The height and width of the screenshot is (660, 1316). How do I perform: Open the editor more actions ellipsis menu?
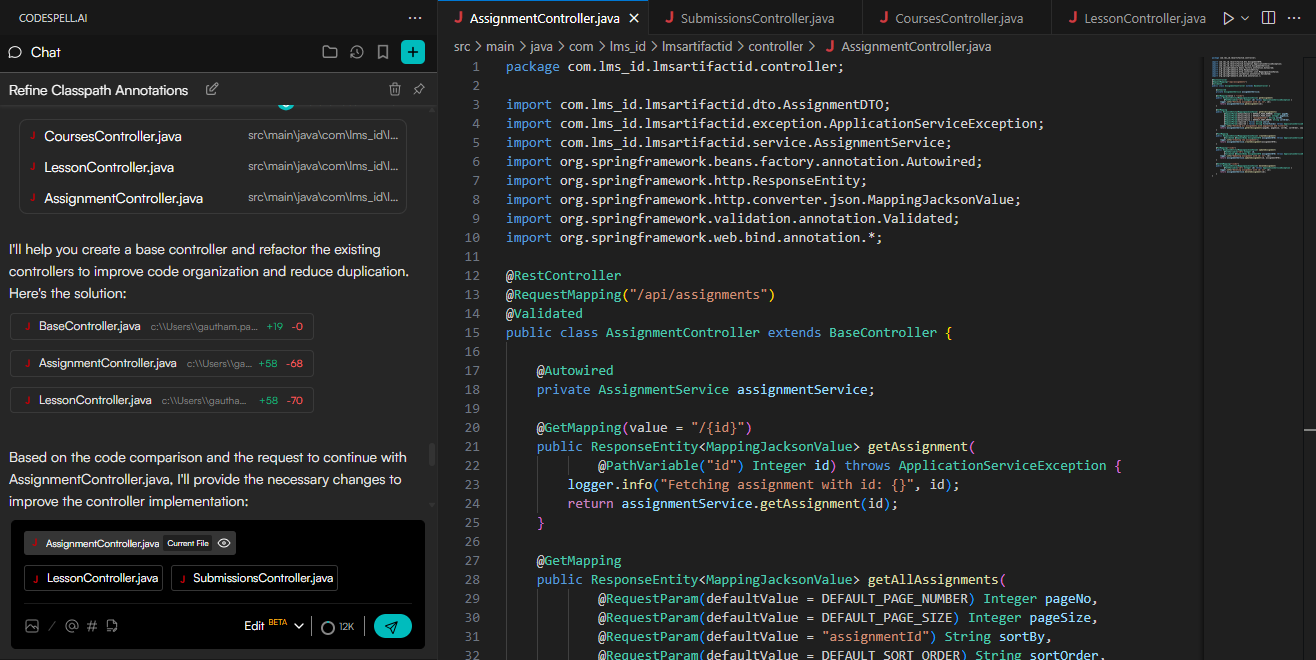pos(1295,18)
